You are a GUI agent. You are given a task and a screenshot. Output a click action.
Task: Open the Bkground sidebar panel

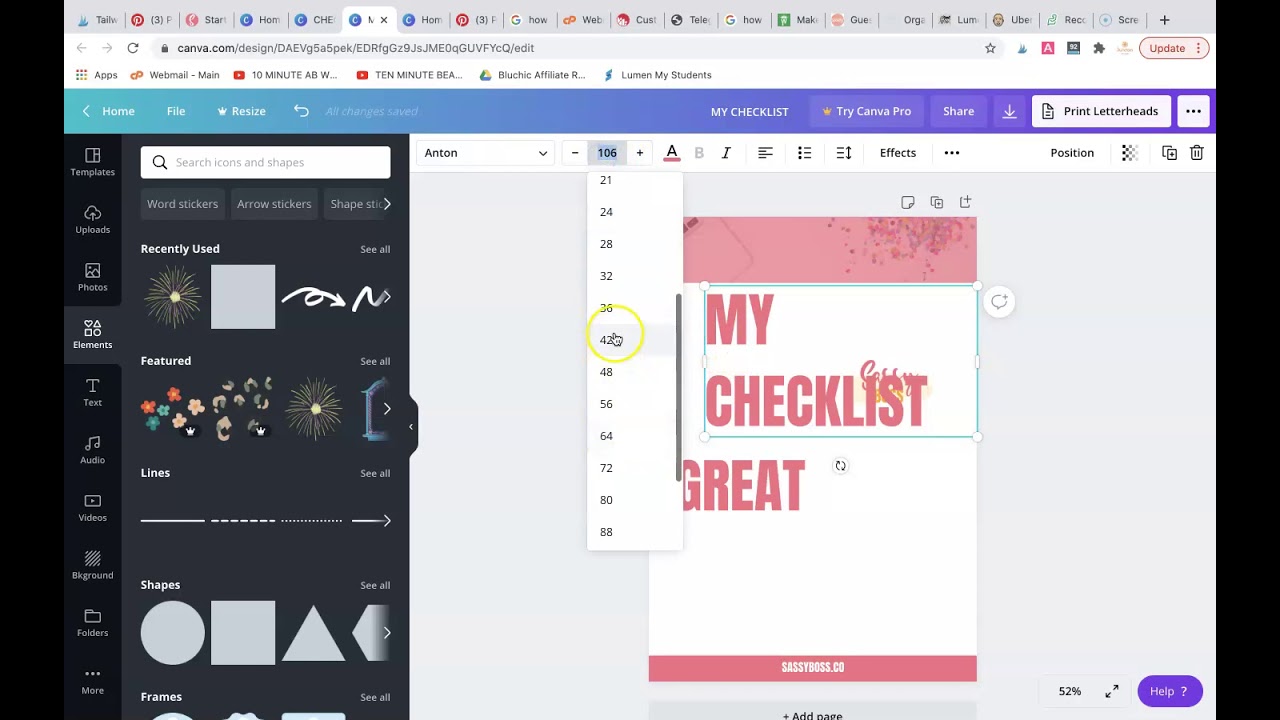(x=92, y=565)
